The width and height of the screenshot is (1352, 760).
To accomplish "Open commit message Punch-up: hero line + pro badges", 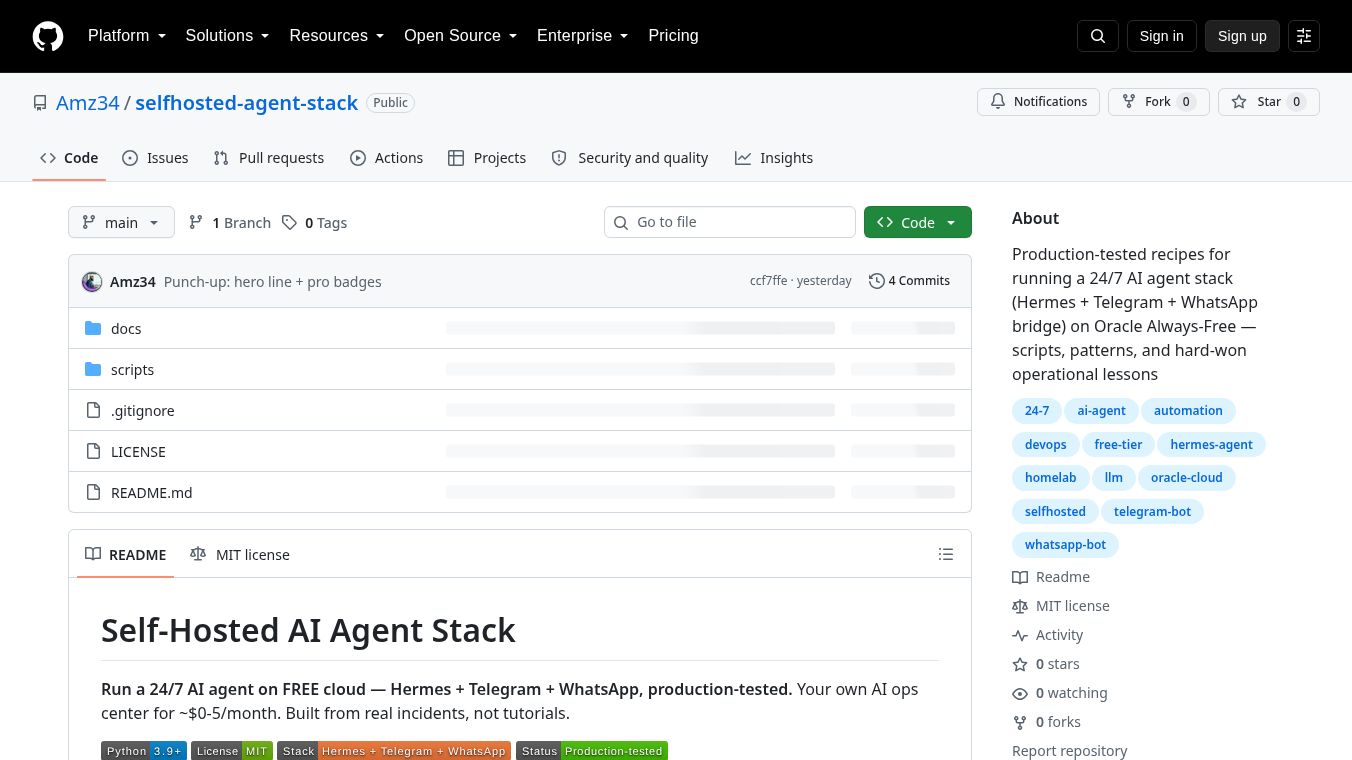I will coord(273,282).
